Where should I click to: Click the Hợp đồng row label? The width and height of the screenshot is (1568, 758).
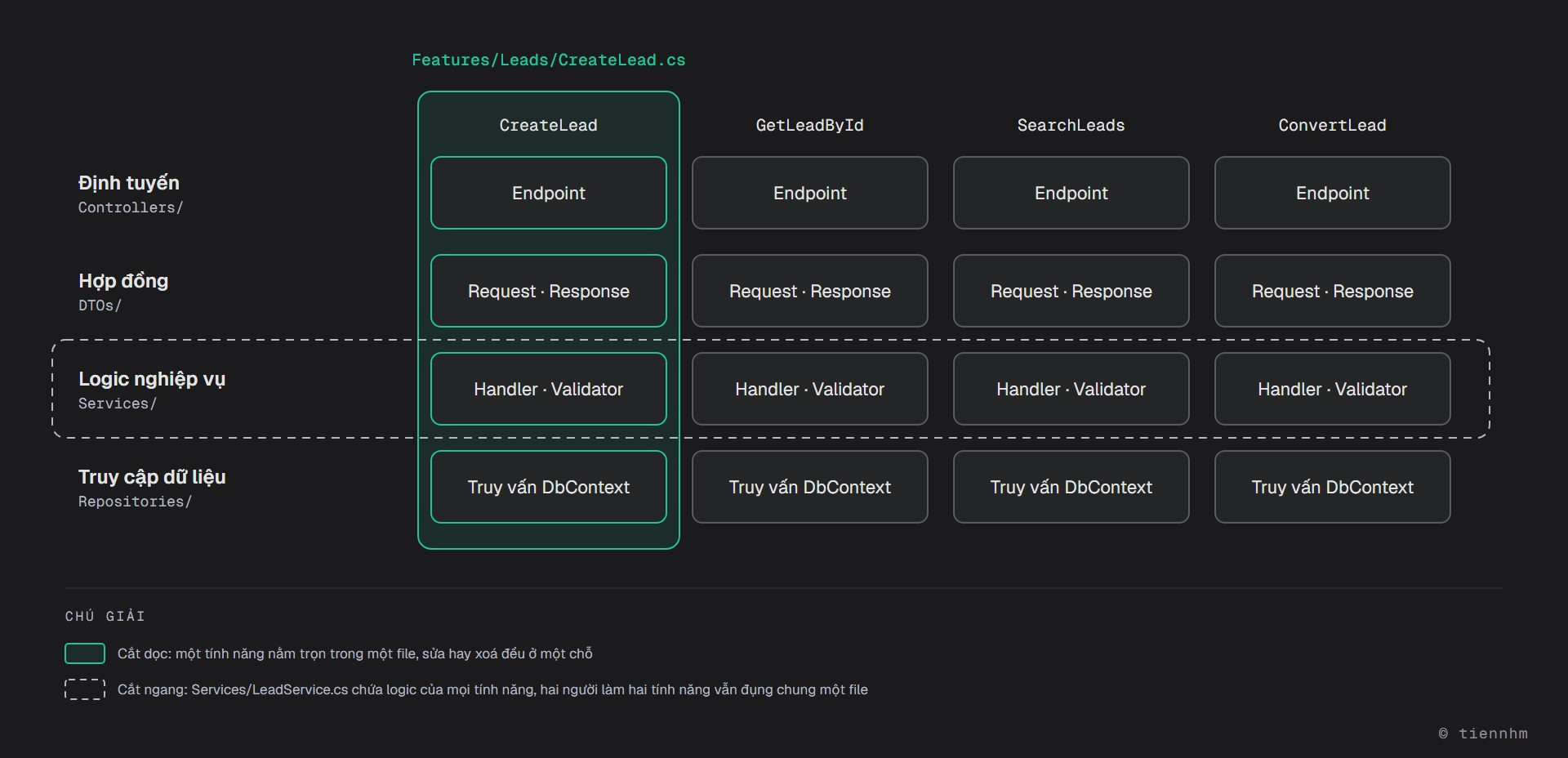(123, 281)
